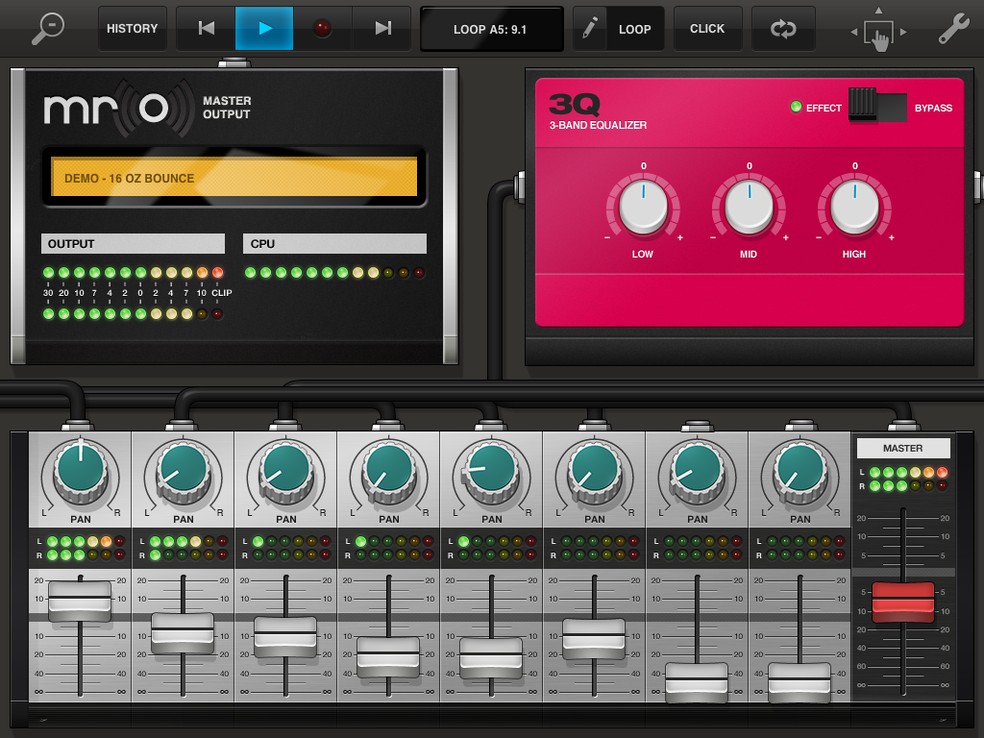The image size is (984, 738).
Task: Open the History panel
Action: pos(132,29)
